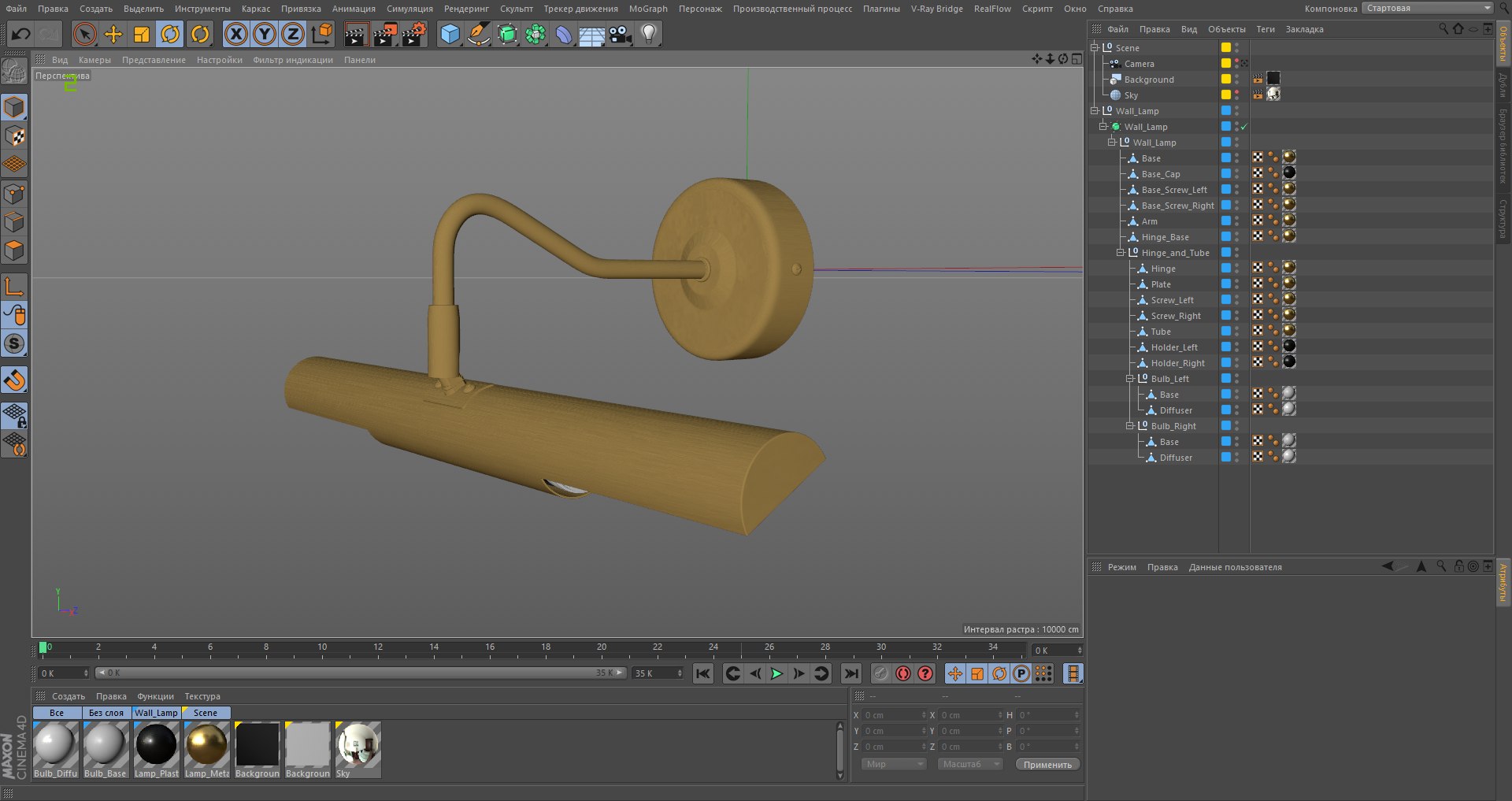Go to end of animation
Image resolution: width=1512 pixels, height=801 pixels.
click(851, 673)
